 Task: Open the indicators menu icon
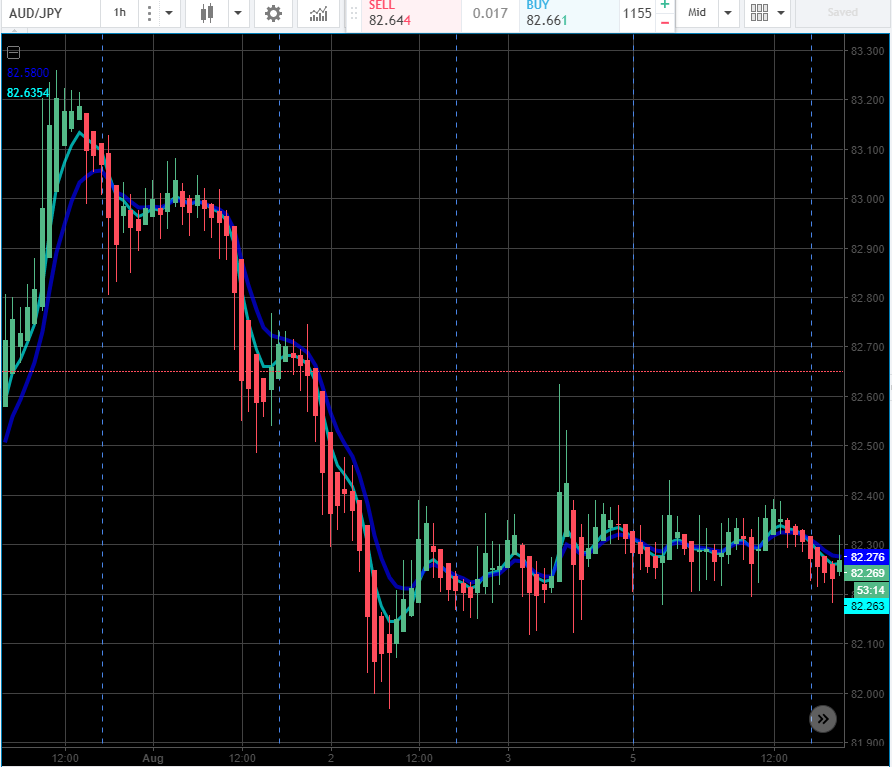click(x=318, y=14)
